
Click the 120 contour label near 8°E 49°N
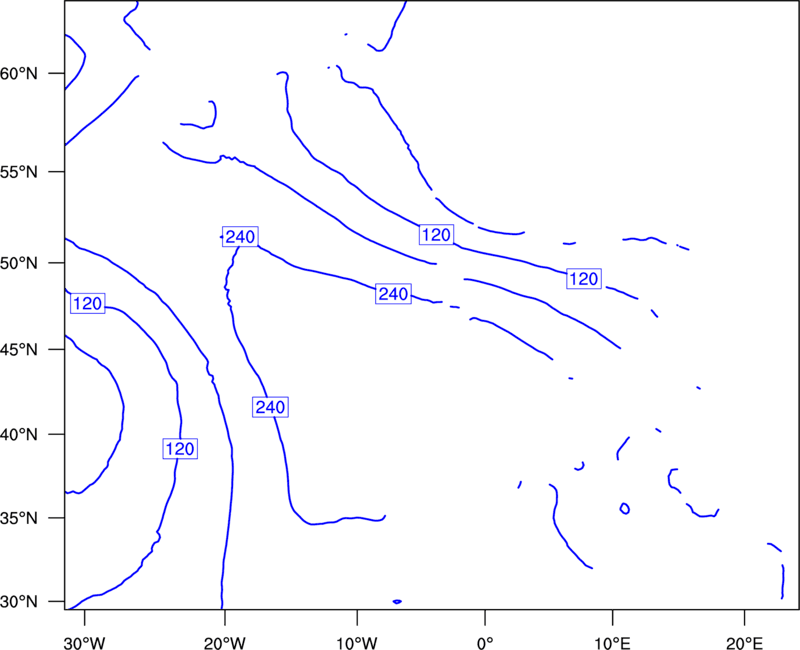coord(584,279)
